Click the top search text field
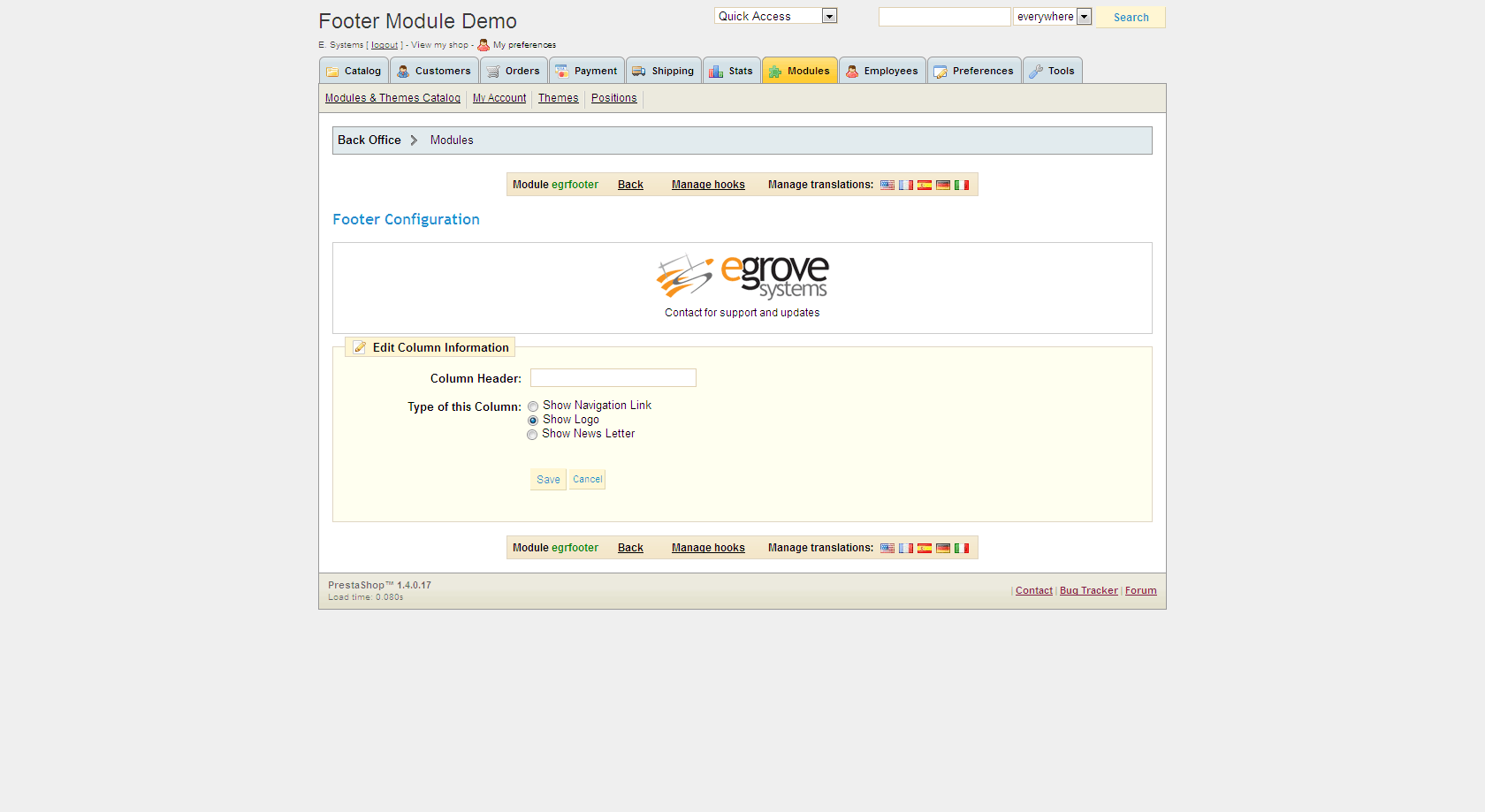The width and height of the screenshot is (1485, 812). 944,17
